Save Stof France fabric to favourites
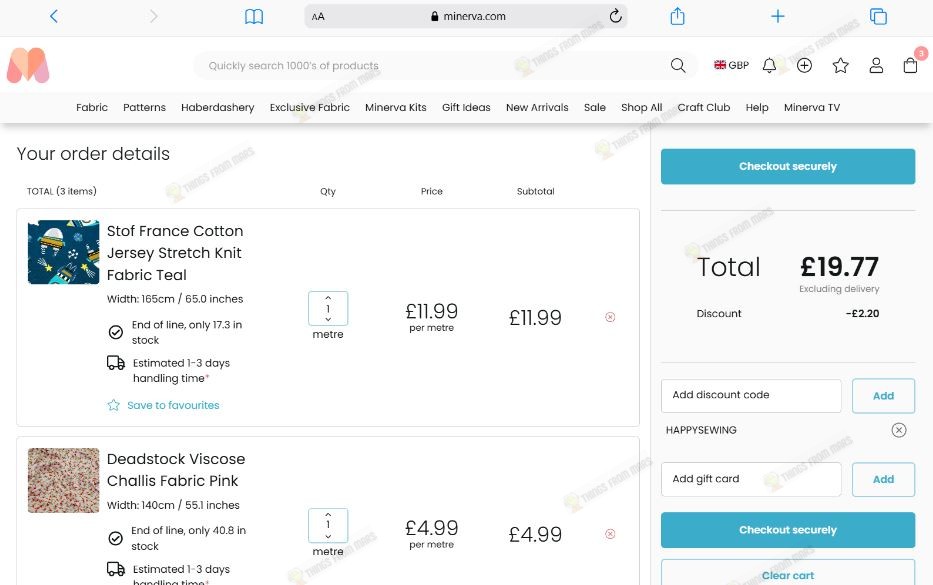 click(164, 405)
